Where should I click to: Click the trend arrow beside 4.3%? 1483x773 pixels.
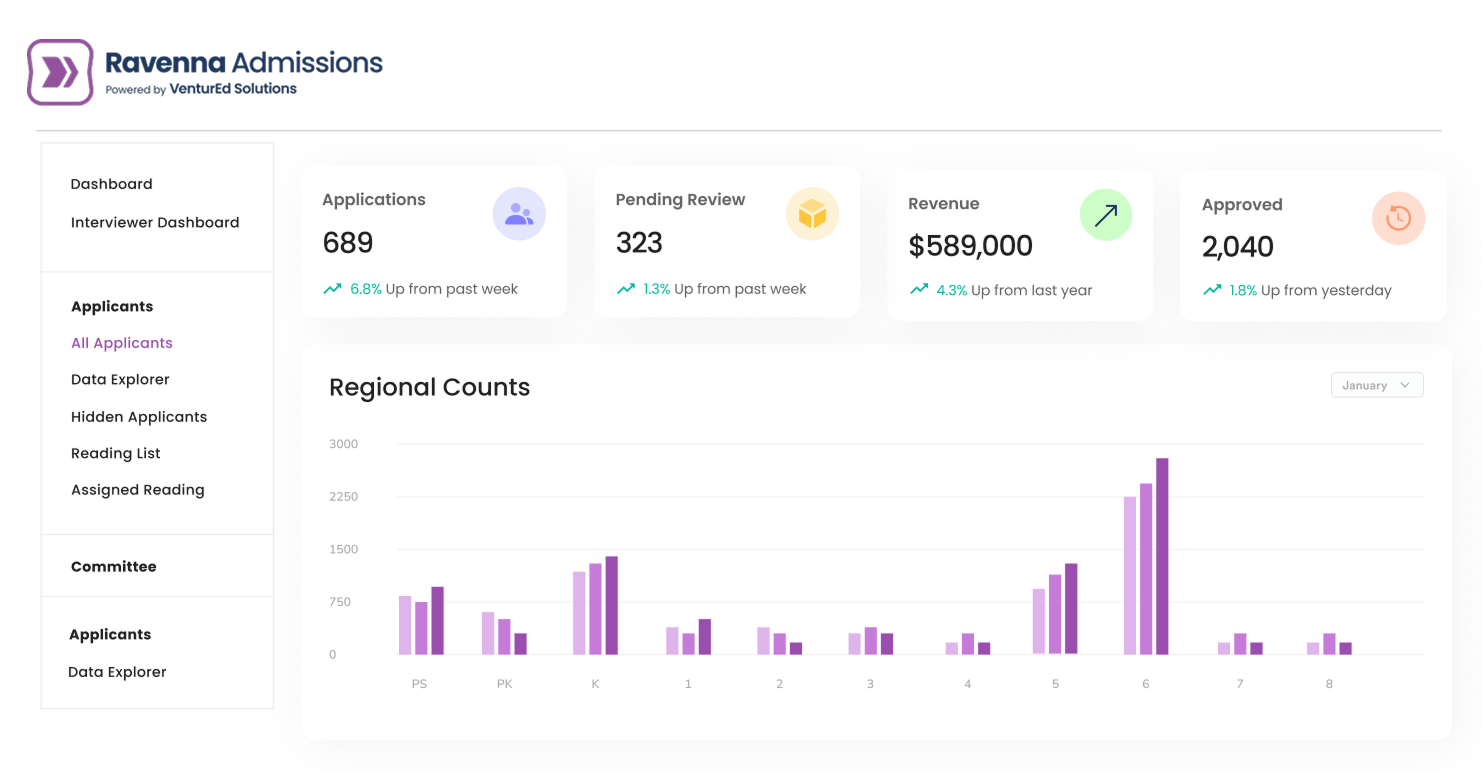918,290
